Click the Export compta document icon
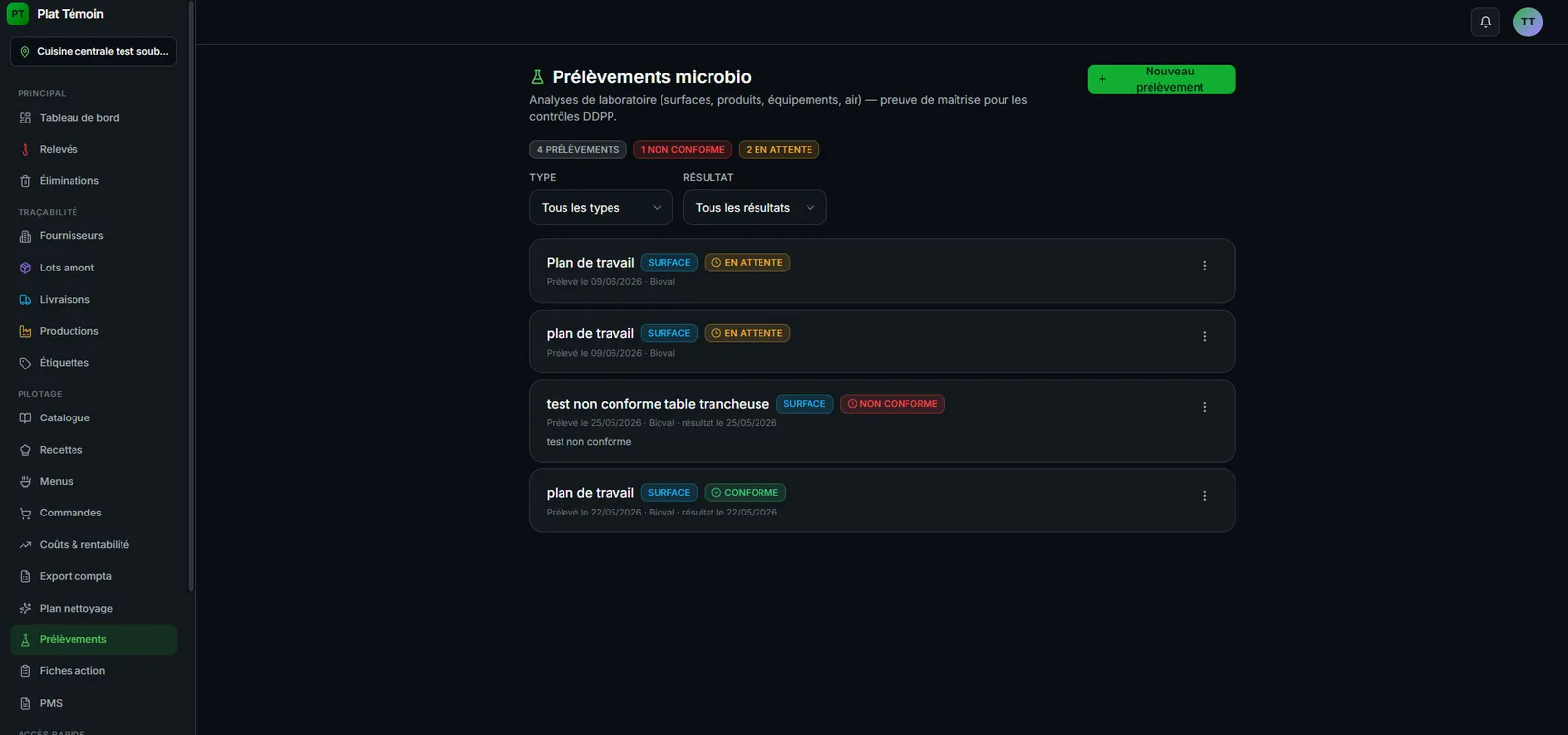The image size is (1568, 735). pyautogui.click(x=25, y=576)
